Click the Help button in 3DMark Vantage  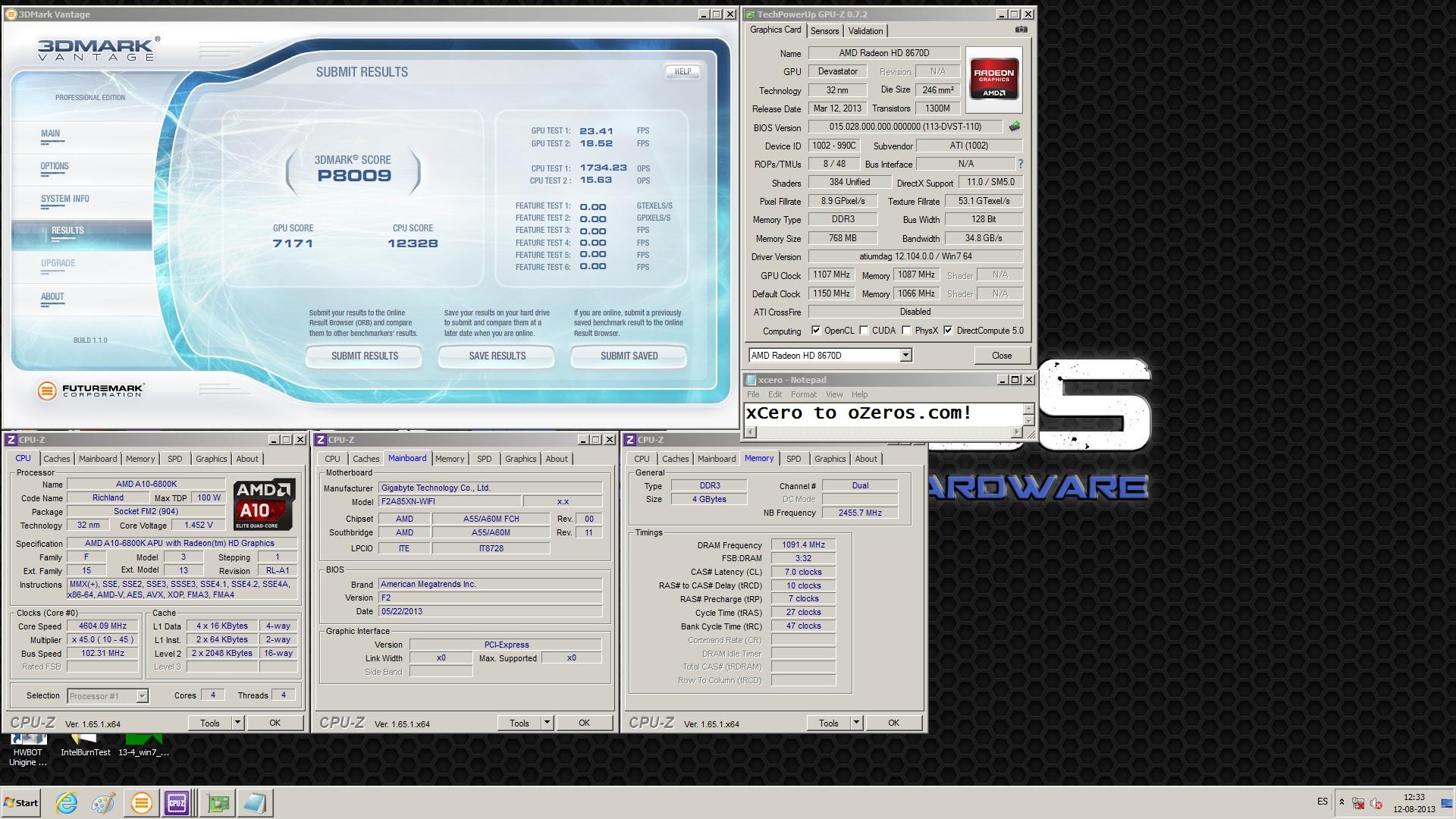(682, 71)
